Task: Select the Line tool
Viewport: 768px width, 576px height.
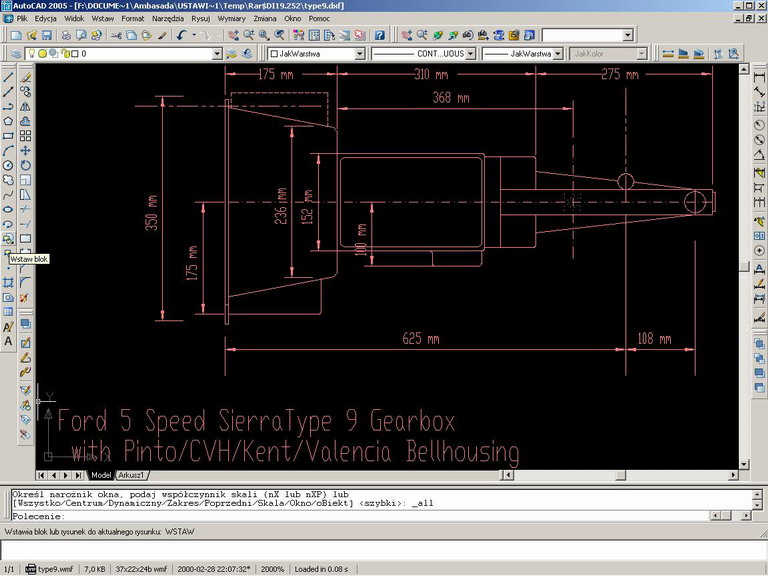Action: pyautogui.click(x=8, y=77)
